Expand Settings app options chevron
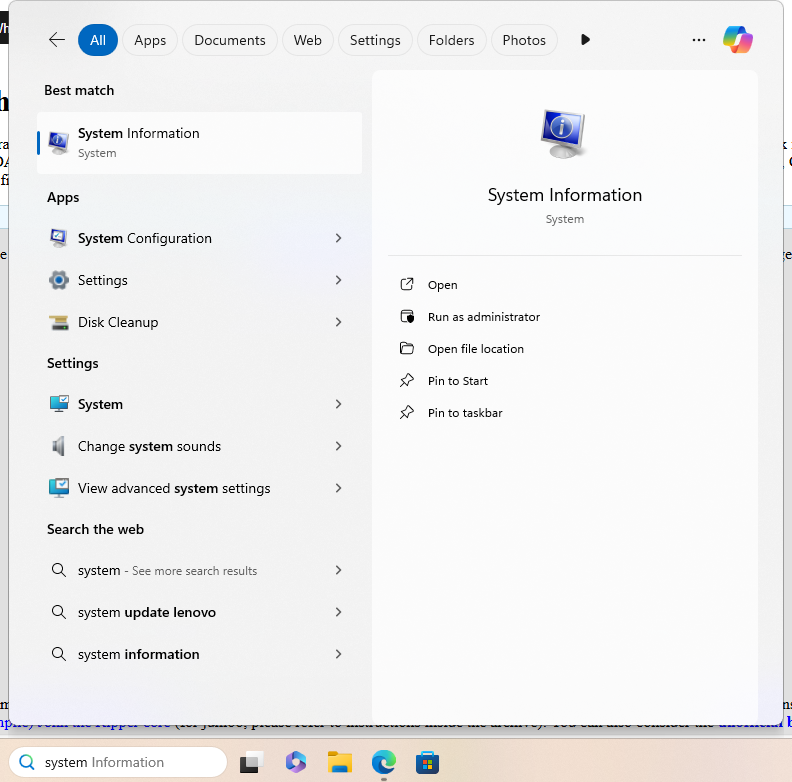This screenshot has width=792, height=782. (338, 280)
